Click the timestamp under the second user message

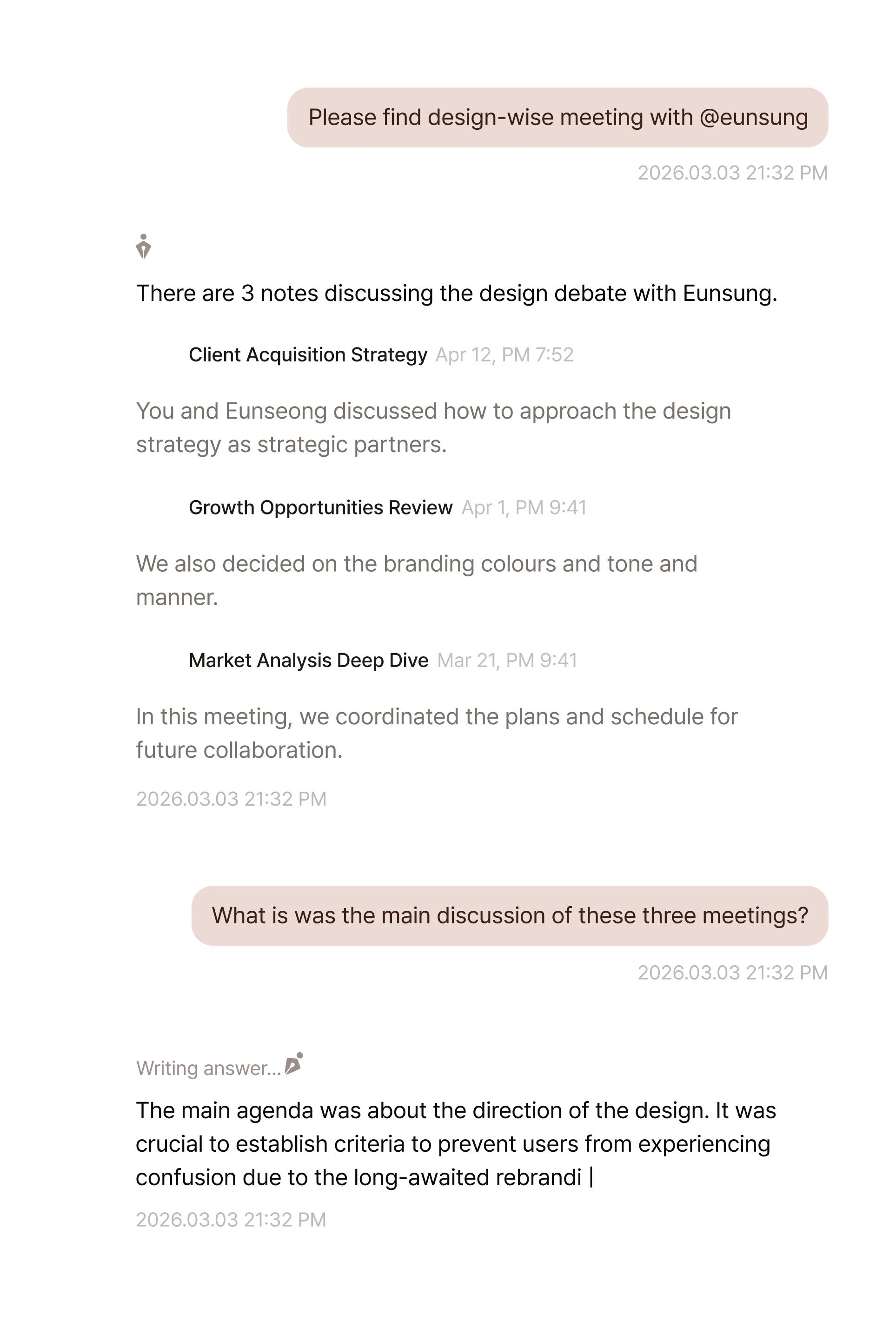tap(732, 972)
